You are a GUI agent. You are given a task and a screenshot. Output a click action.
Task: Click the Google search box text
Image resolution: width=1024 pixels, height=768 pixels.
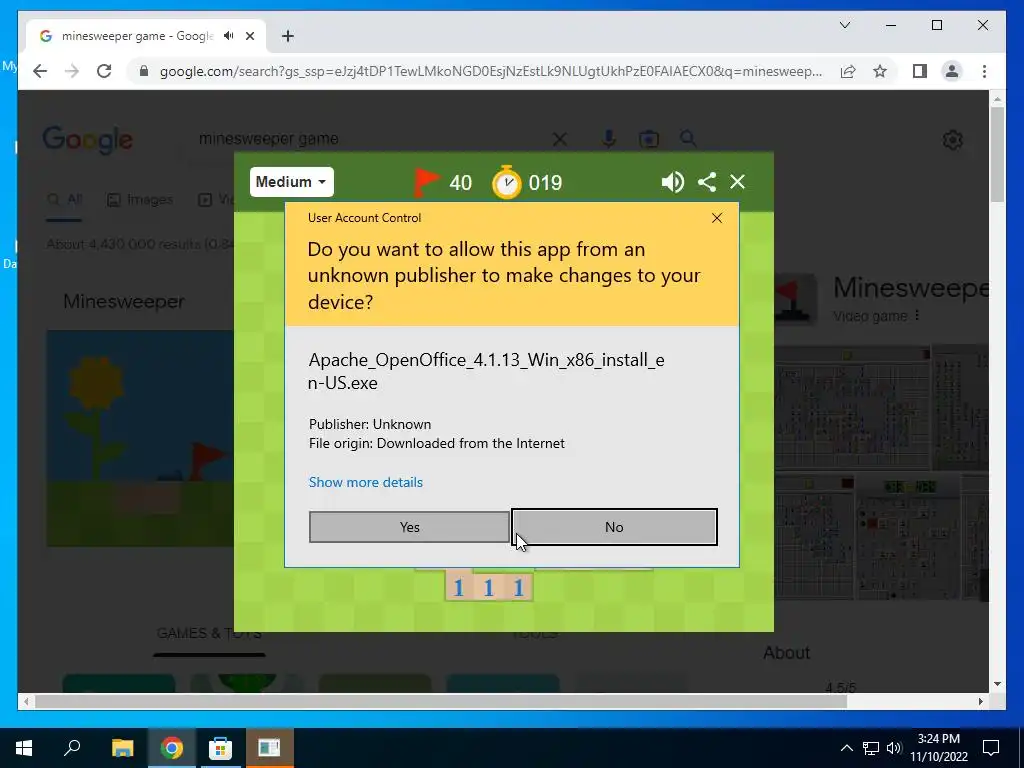click(268, 138)
